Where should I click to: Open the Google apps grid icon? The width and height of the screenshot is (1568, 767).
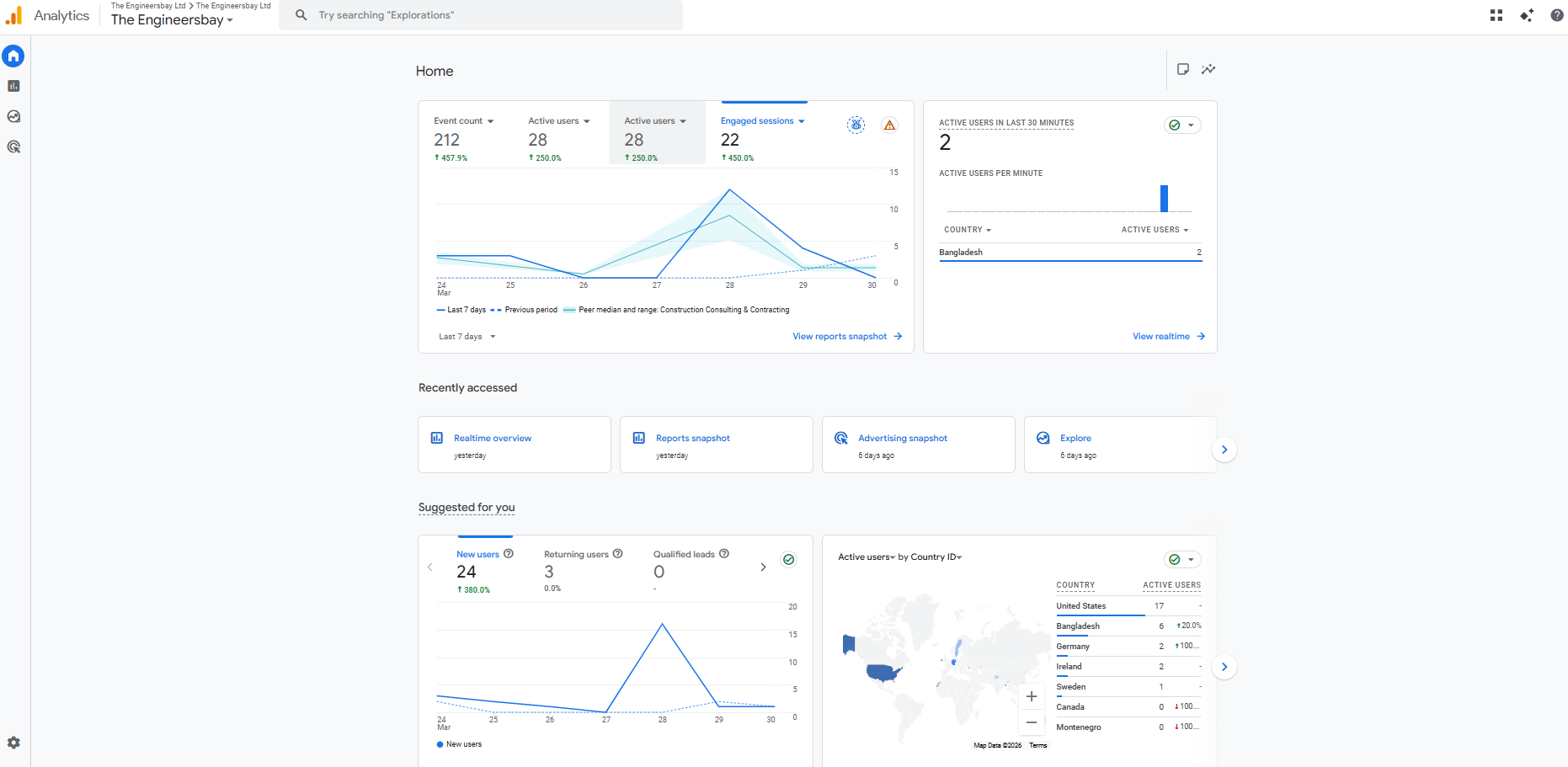(1496, 15)
